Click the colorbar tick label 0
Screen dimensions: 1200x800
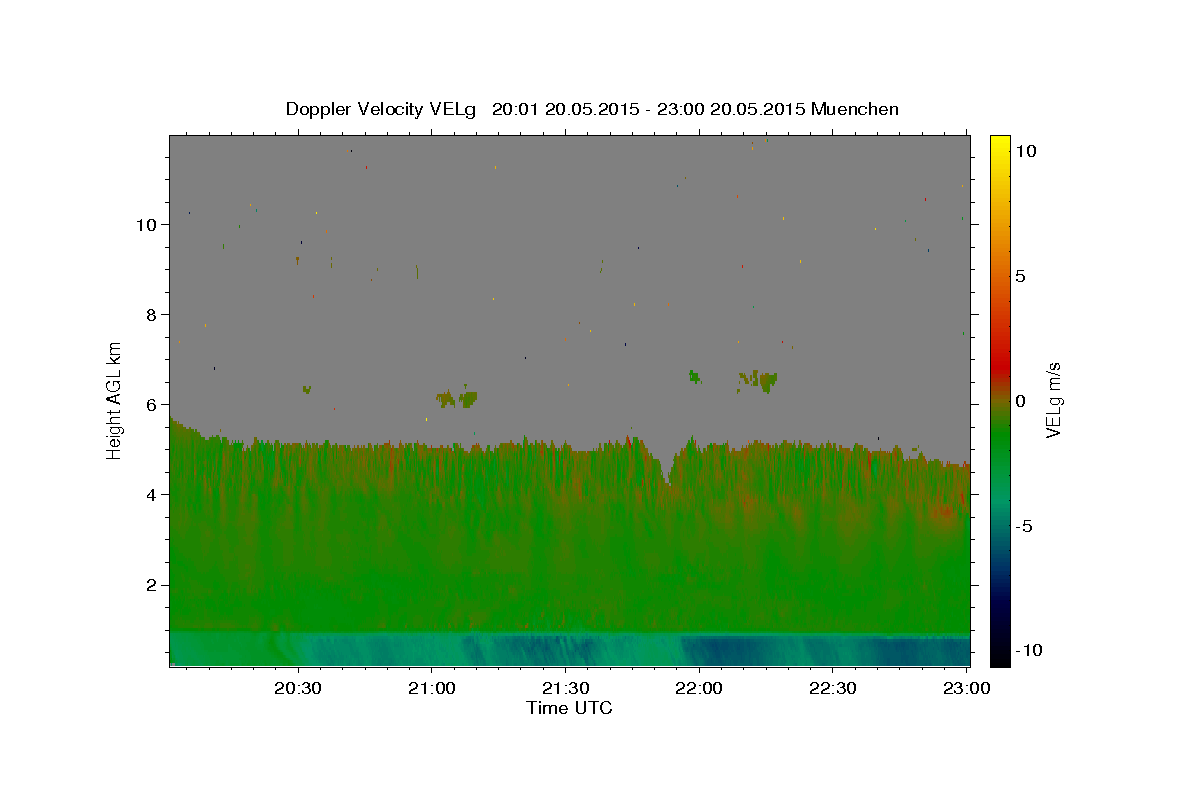point(1020,401)
